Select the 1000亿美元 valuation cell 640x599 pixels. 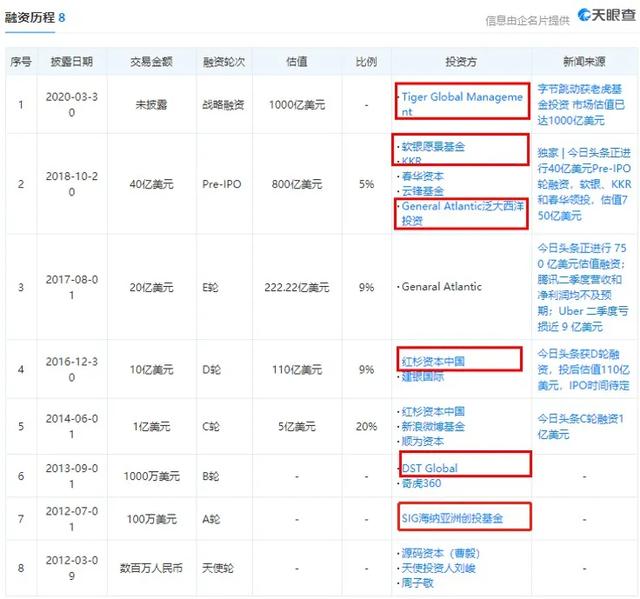tap(297, 105)
